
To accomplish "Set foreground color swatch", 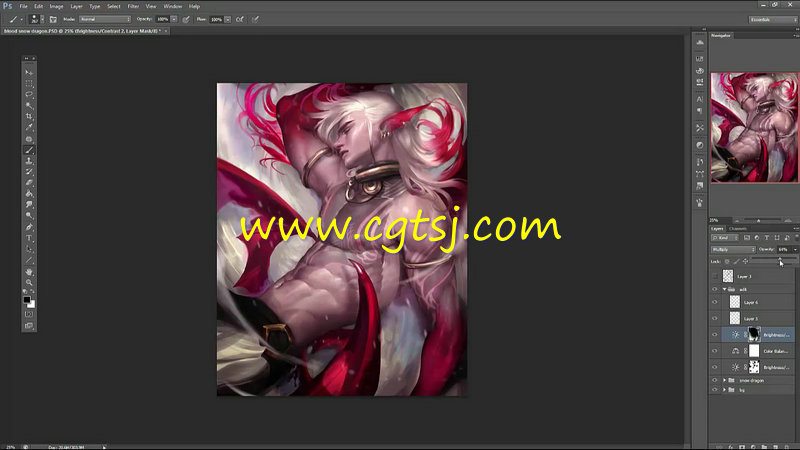I will 27,299.
